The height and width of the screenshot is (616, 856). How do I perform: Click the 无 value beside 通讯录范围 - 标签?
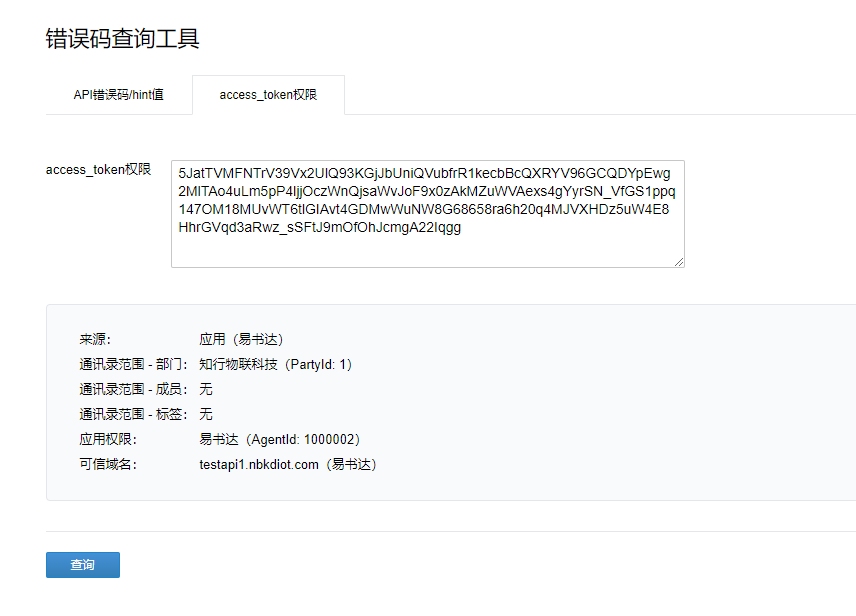pyautogui.click(x=206, y=414)
